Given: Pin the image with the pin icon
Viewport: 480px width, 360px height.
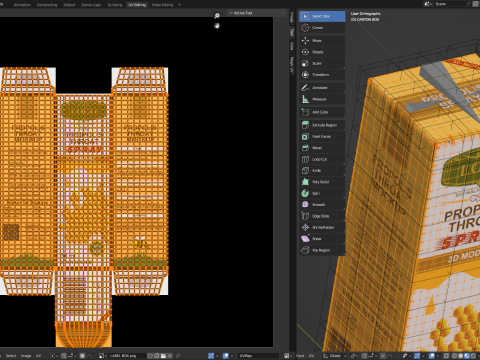Looking at the screenshot, I should pyautogui.click(x=178, y=356).
